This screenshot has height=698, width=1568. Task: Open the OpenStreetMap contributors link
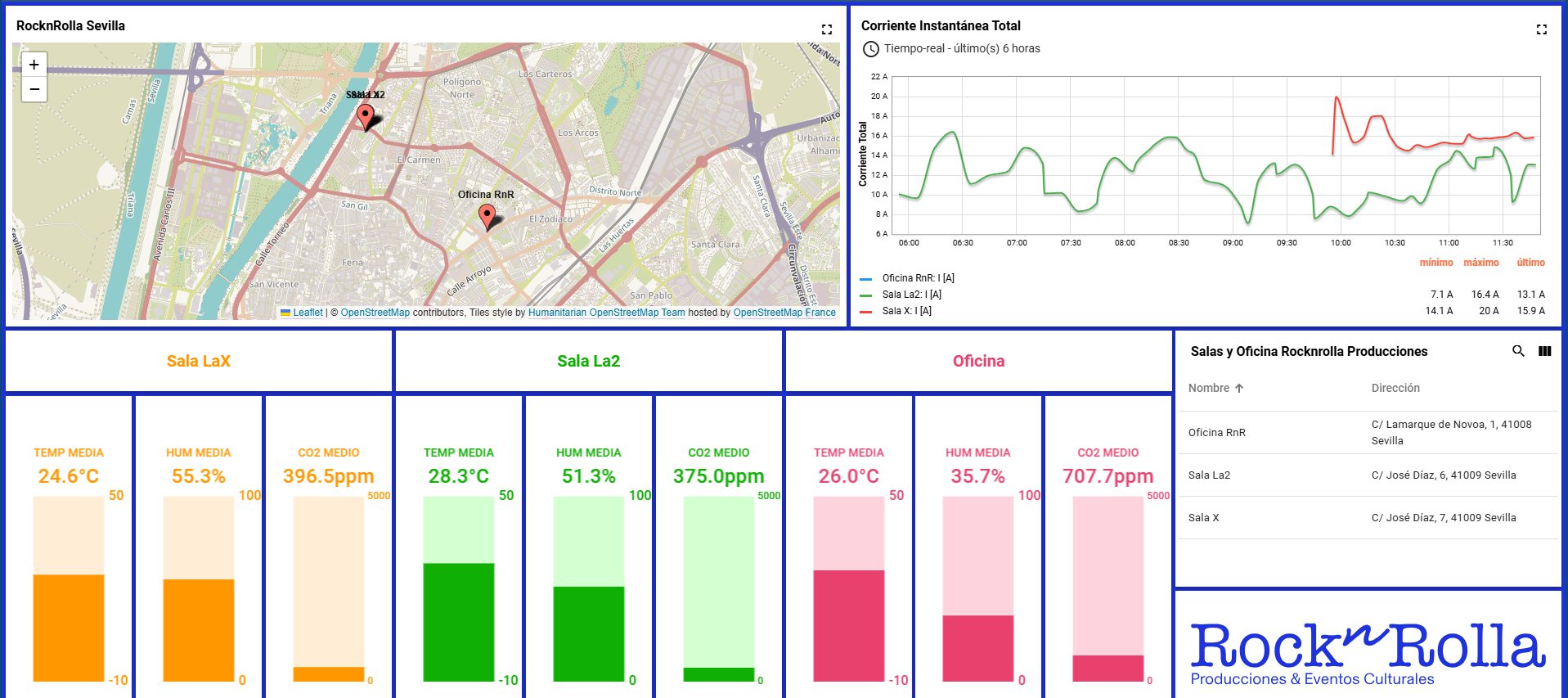pos(375,313)
